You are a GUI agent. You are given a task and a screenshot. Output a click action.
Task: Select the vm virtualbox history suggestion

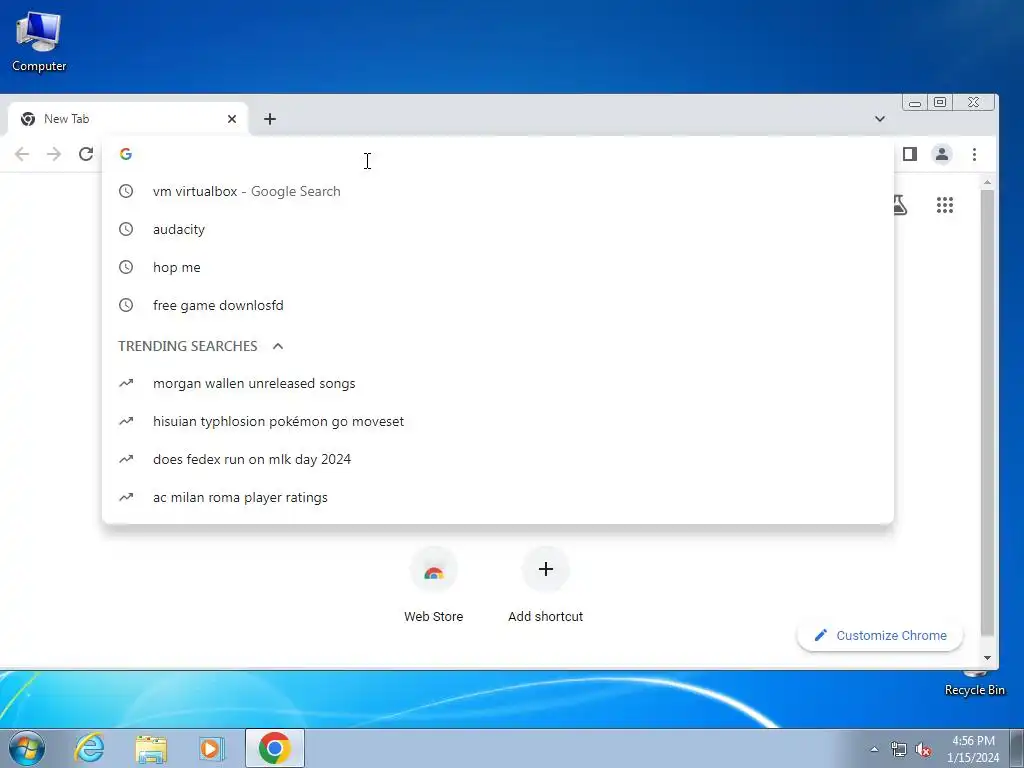coord(498,191)
